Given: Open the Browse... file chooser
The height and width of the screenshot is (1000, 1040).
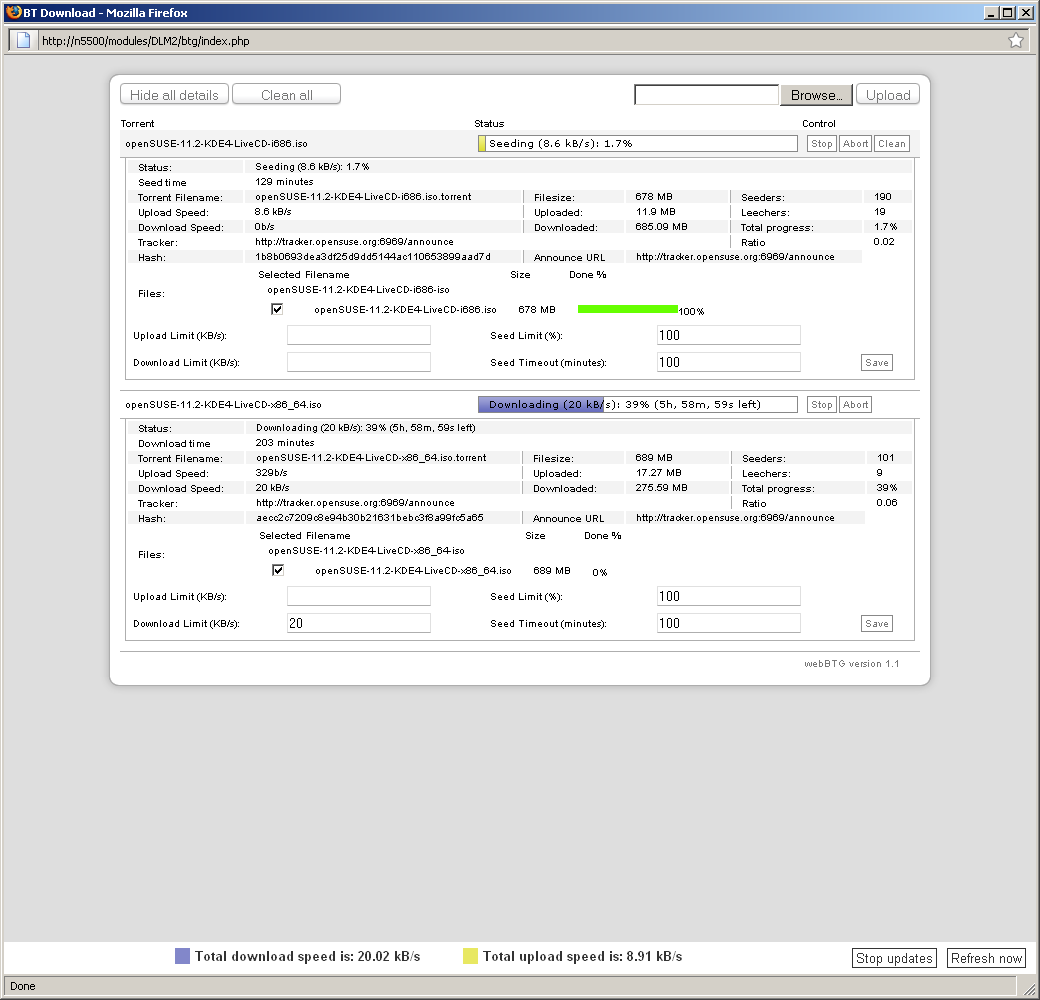Looking at the screenshot, I should pos(816,95).
